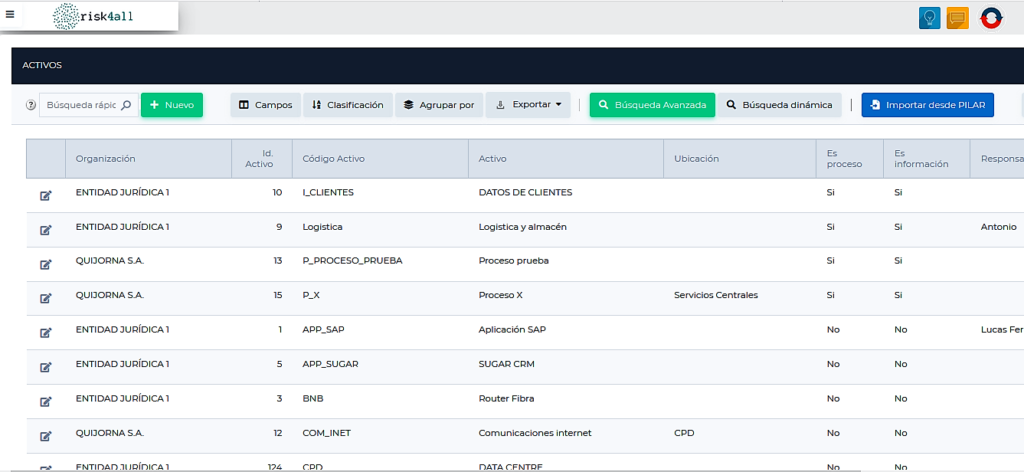The height and width of the screenshot is (472, 1024).
Task: Edit the Logistica asset row
Action: (46, 230)
